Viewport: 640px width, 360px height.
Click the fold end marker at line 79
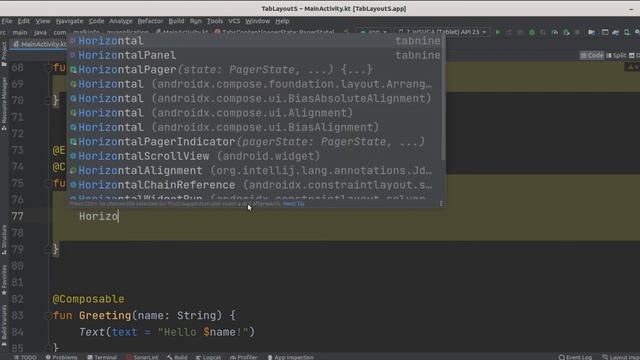pyautogui.click(x=47, y=249)
